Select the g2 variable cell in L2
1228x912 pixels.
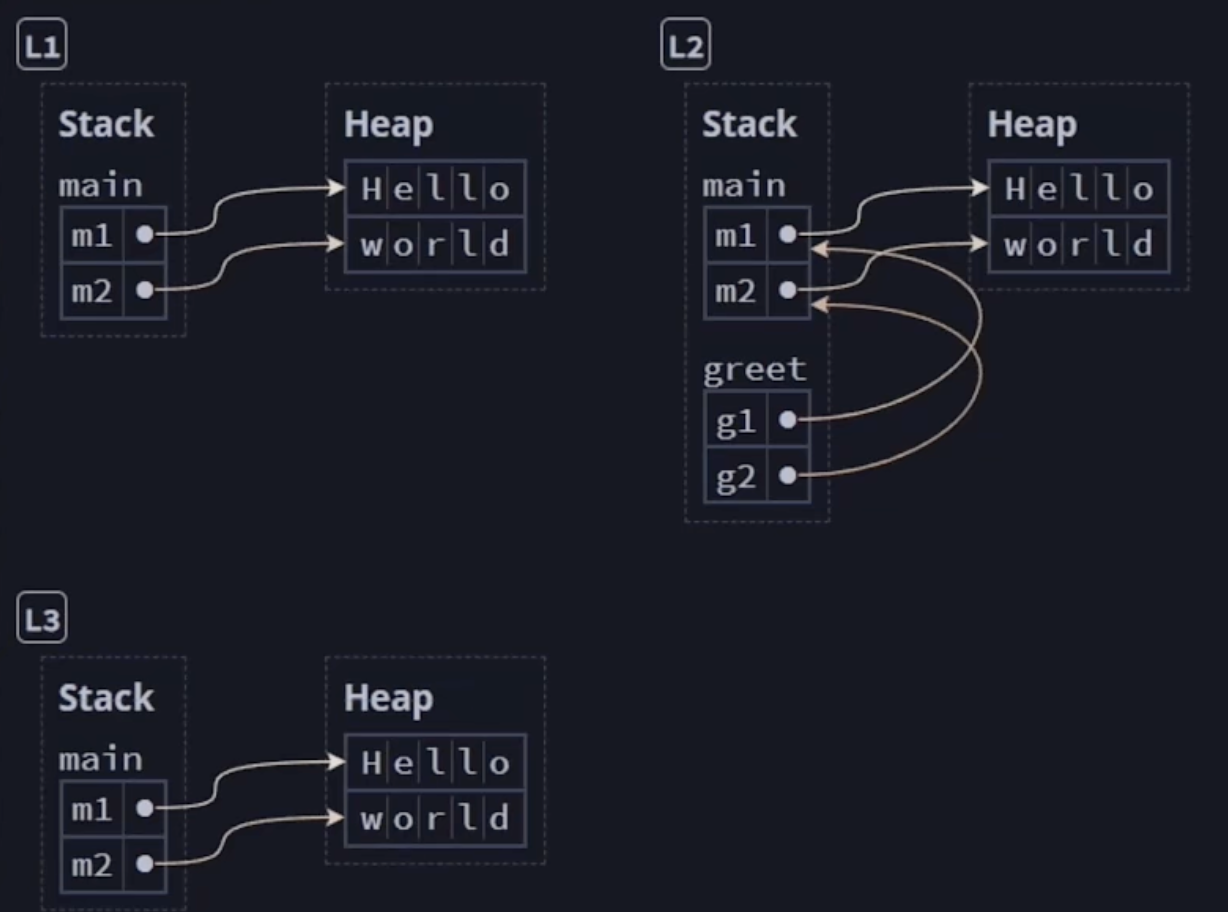736,477
